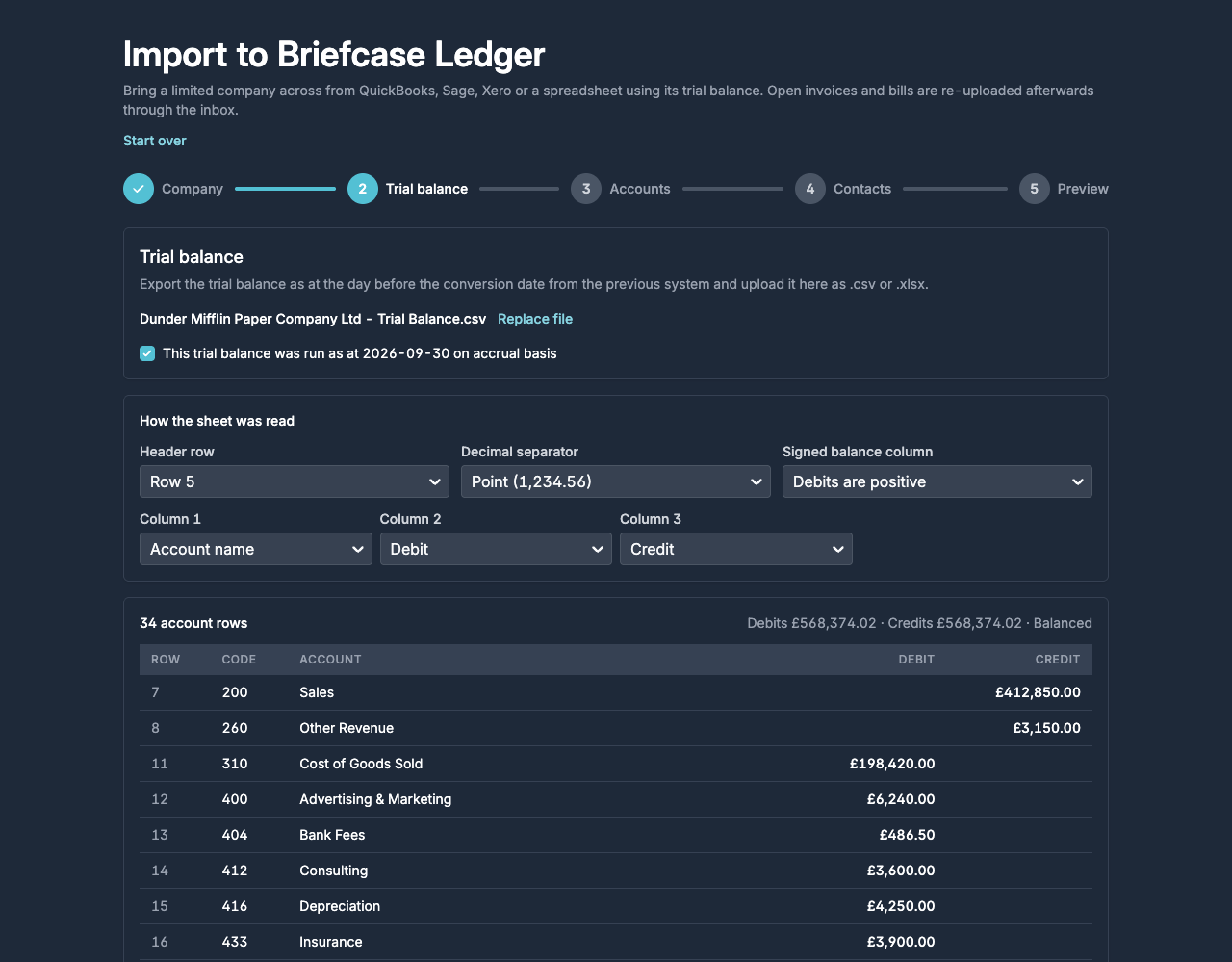Click the Sales account row
The width and height of the screenshot is (1232, 962).
pyautogui.click(x=616, y=692)
